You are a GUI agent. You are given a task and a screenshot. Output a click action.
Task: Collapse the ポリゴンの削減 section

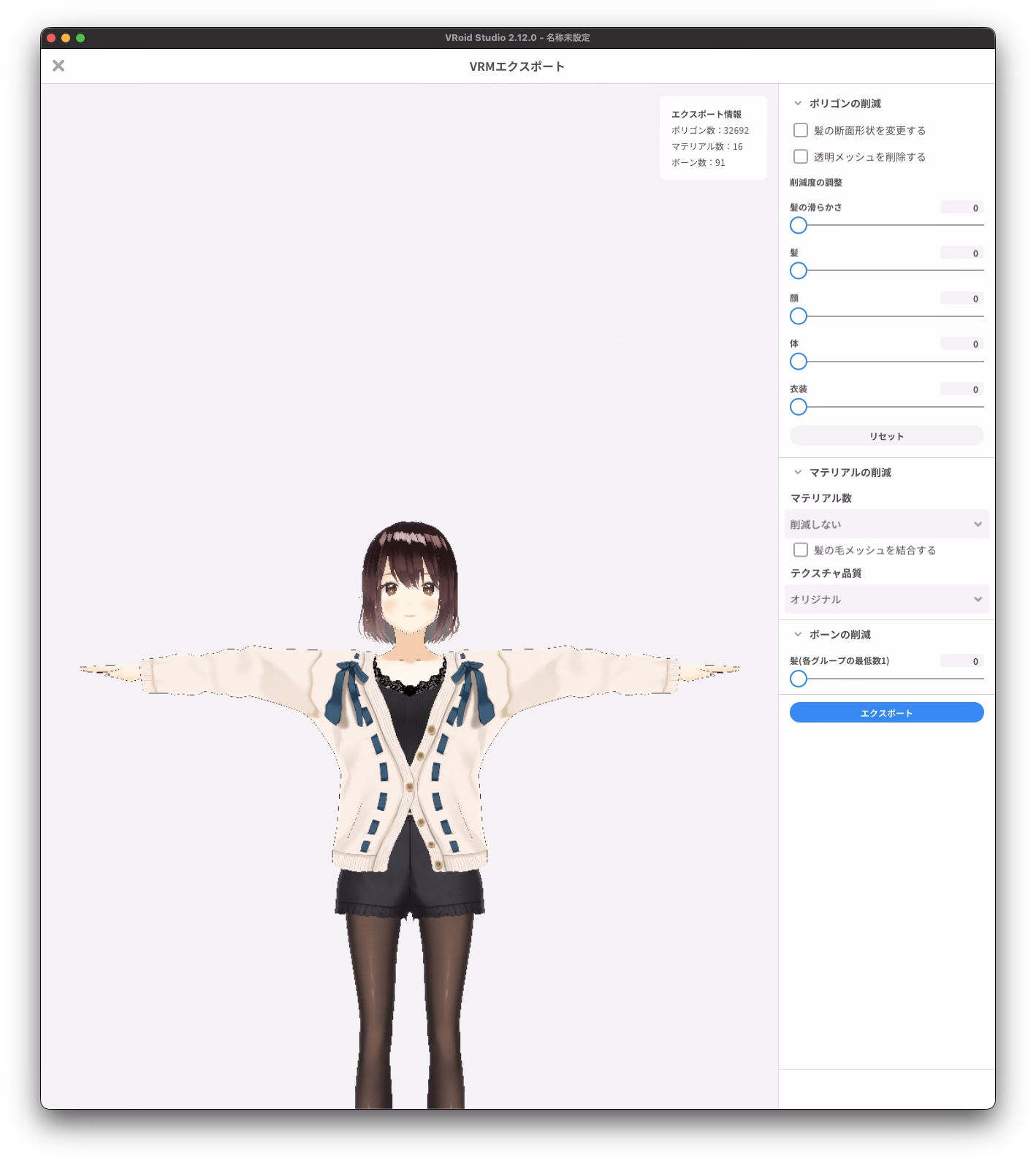pyautogui.click(x=798, y=104)
